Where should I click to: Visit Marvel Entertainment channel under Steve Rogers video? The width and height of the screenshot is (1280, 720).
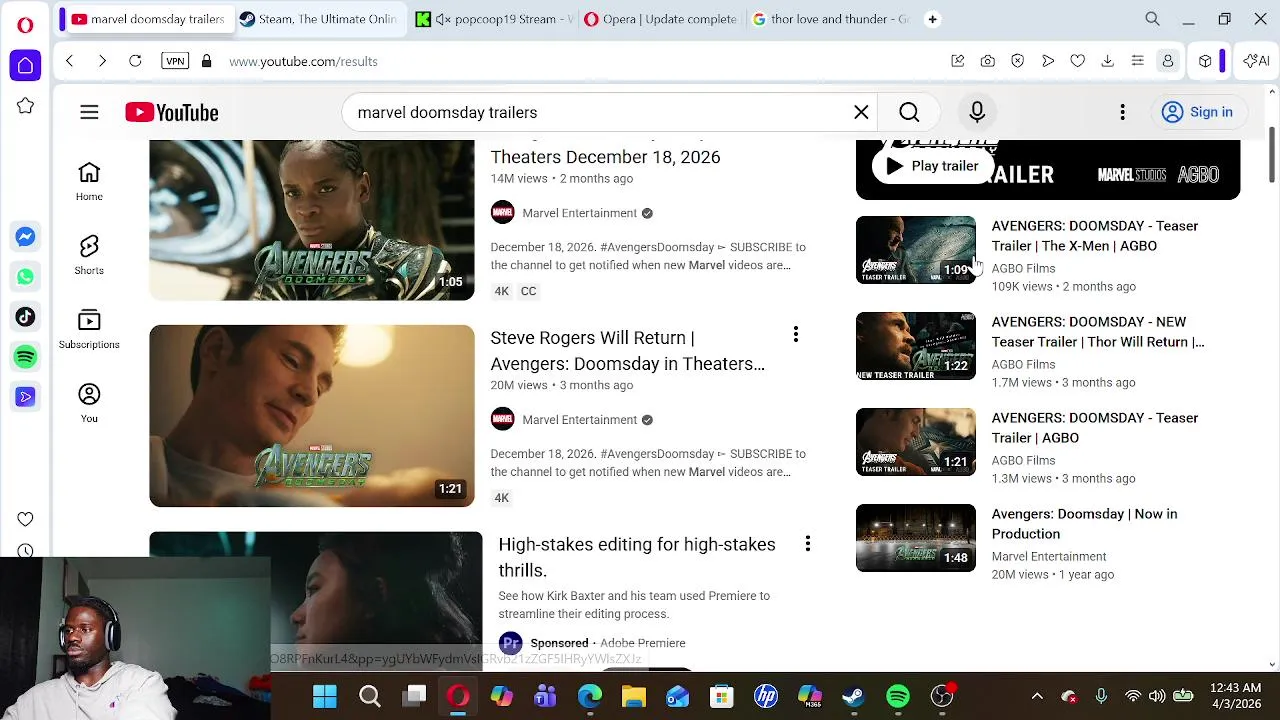click(x=579, y=420)
